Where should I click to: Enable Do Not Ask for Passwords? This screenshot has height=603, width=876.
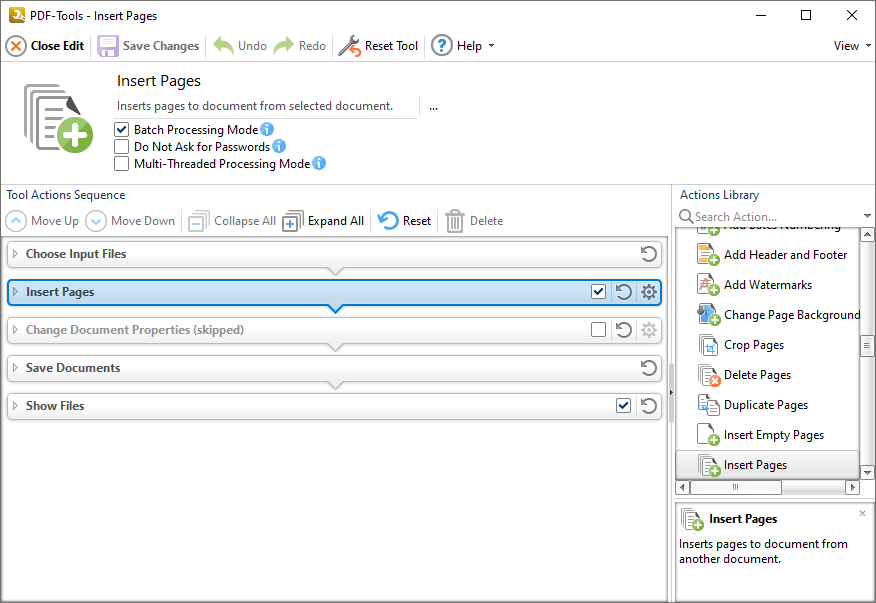[122, 146]
